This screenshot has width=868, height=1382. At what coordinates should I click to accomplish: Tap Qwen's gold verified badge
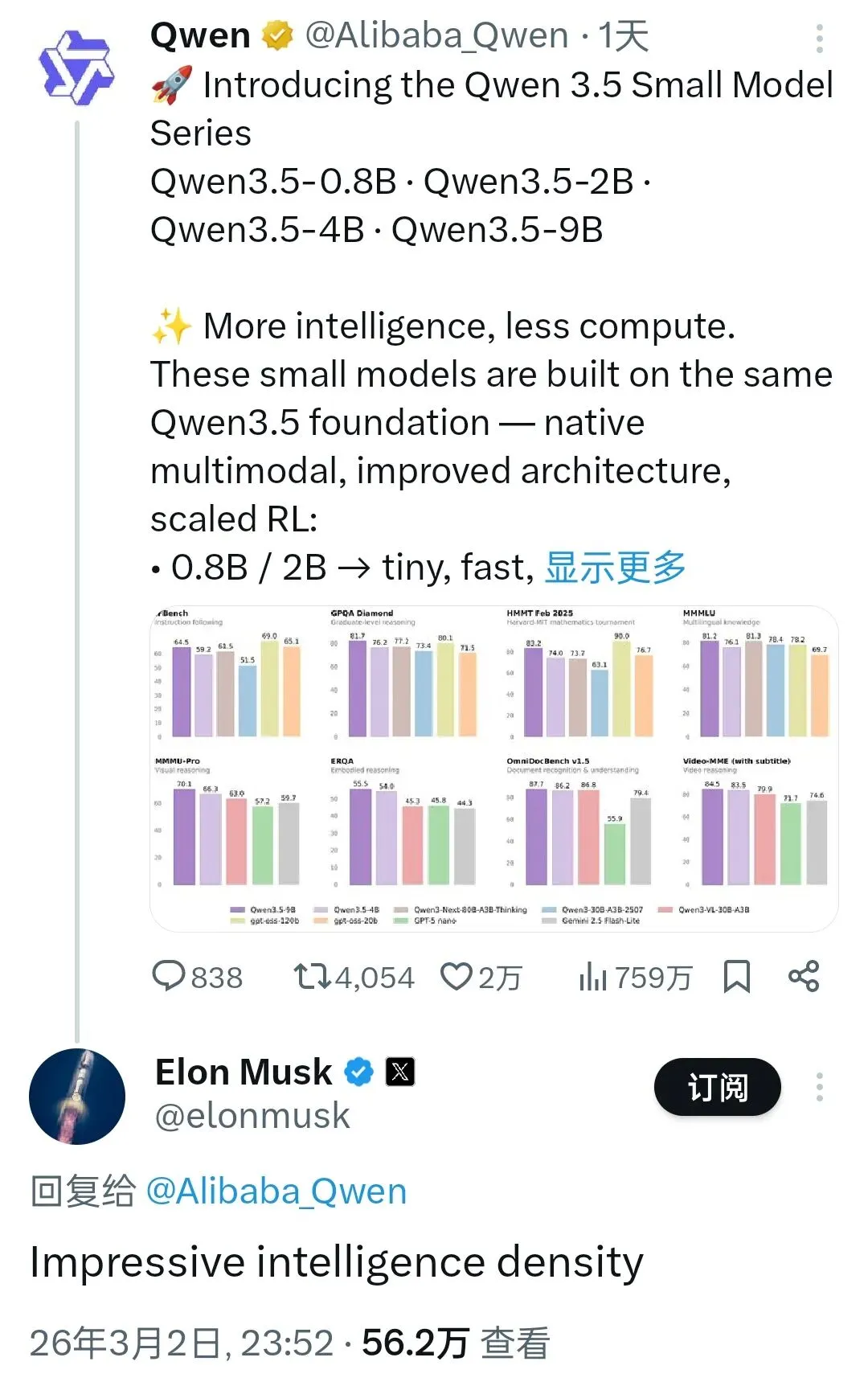tap(277, 36)
